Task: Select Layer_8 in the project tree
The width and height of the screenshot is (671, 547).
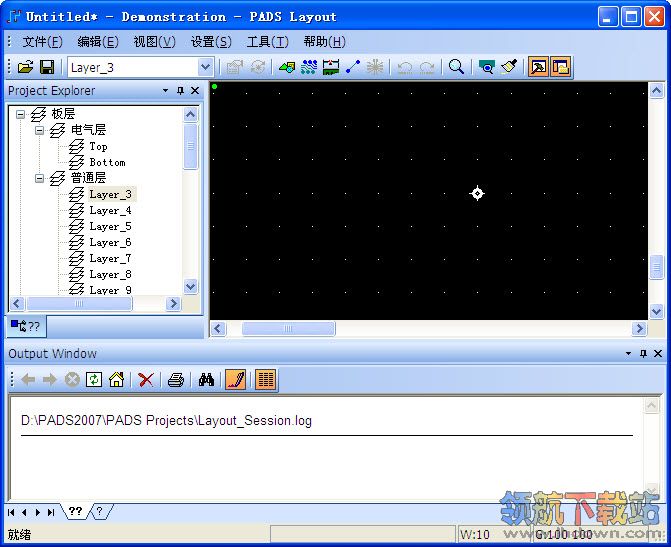Action: click(x=110, y=274)
